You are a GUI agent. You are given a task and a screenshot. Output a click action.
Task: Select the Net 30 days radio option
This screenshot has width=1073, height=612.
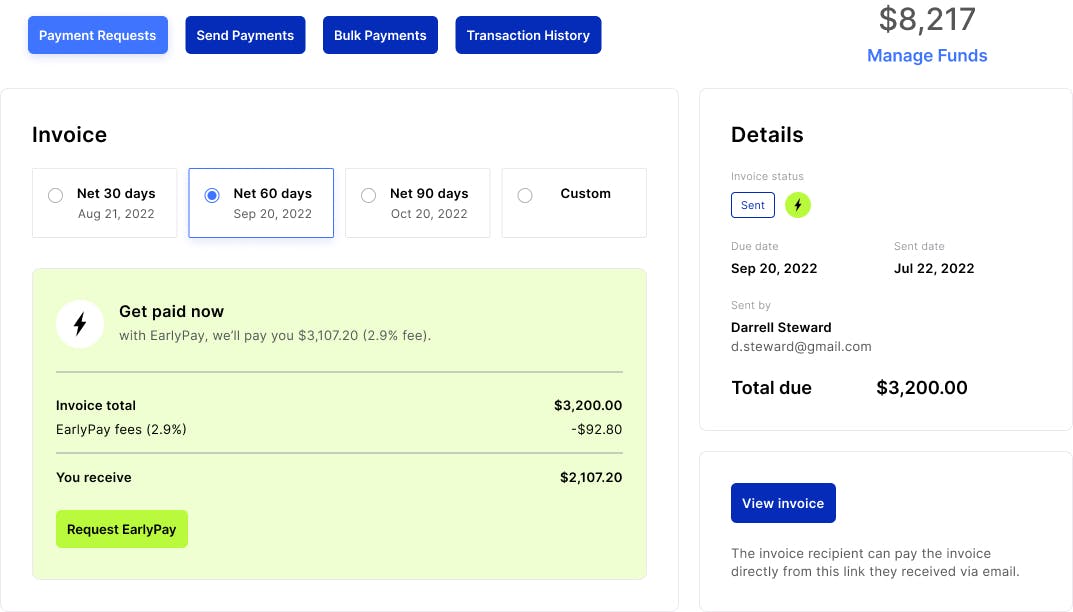point(56,196)
